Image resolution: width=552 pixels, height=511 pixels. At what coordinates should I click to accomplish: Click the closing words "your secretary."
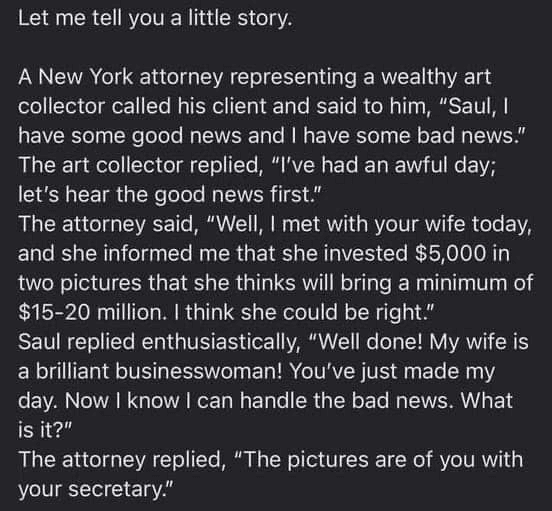click(96, 490)
